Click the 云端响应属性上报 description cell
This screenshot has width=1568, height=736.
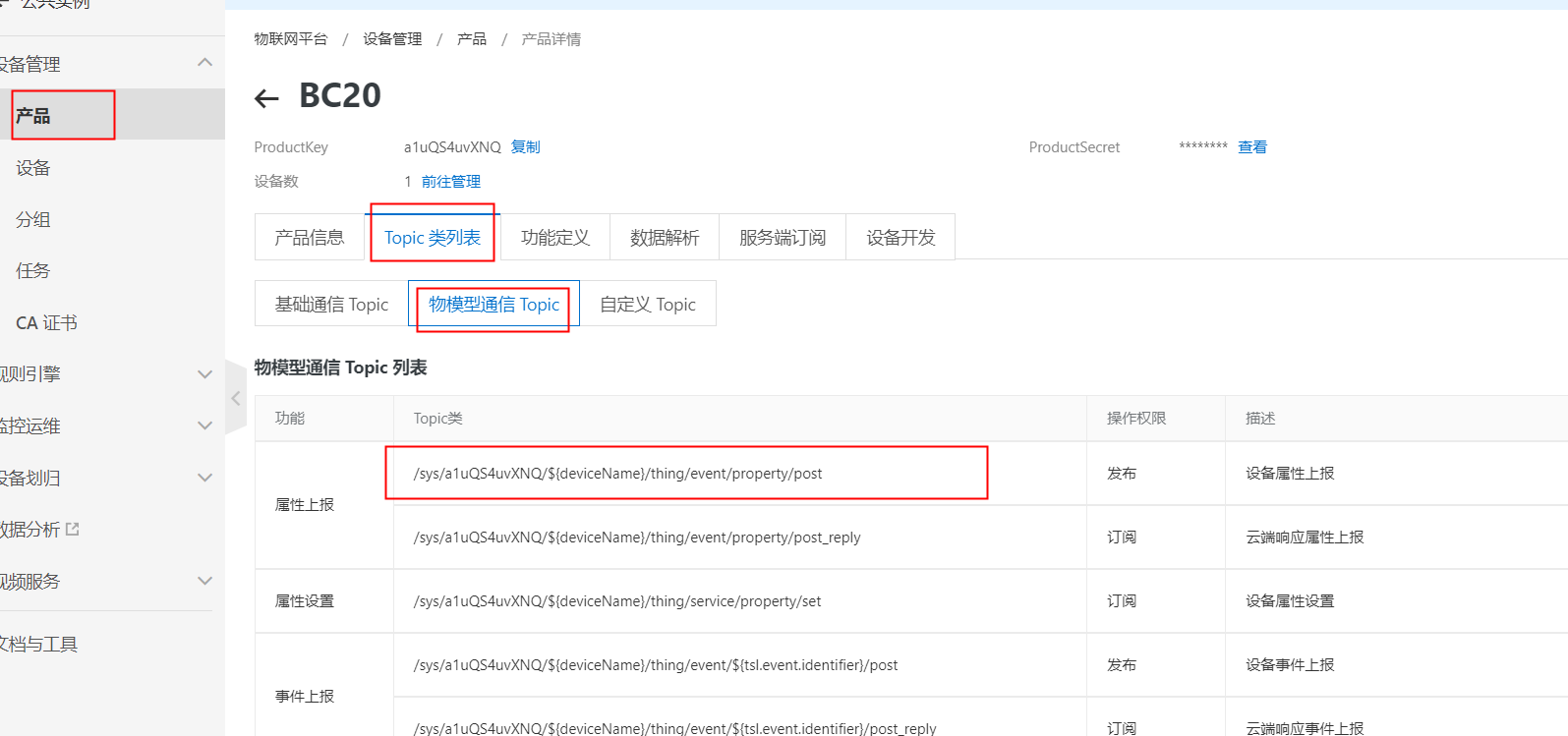coord(1305,538)
